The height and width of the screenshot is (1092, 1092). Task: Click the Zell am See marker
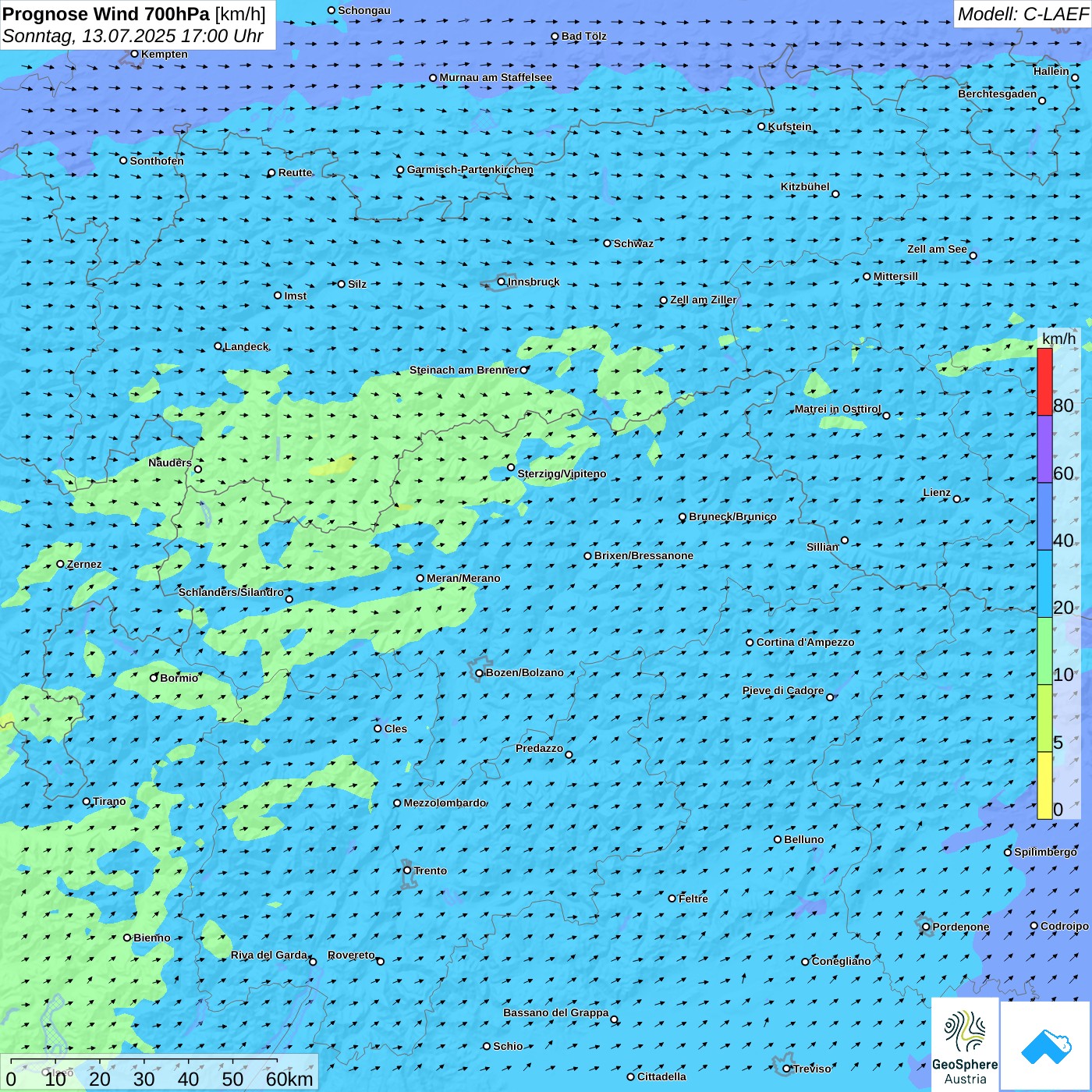point(973,256)
